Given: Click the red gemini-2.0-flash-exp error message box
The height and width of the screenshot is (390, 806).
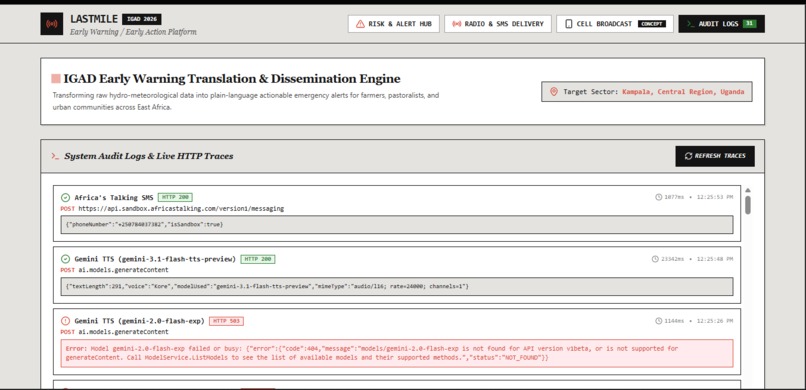Looking at the screenshot, I should pyautogui.click(x=397, y=353).
